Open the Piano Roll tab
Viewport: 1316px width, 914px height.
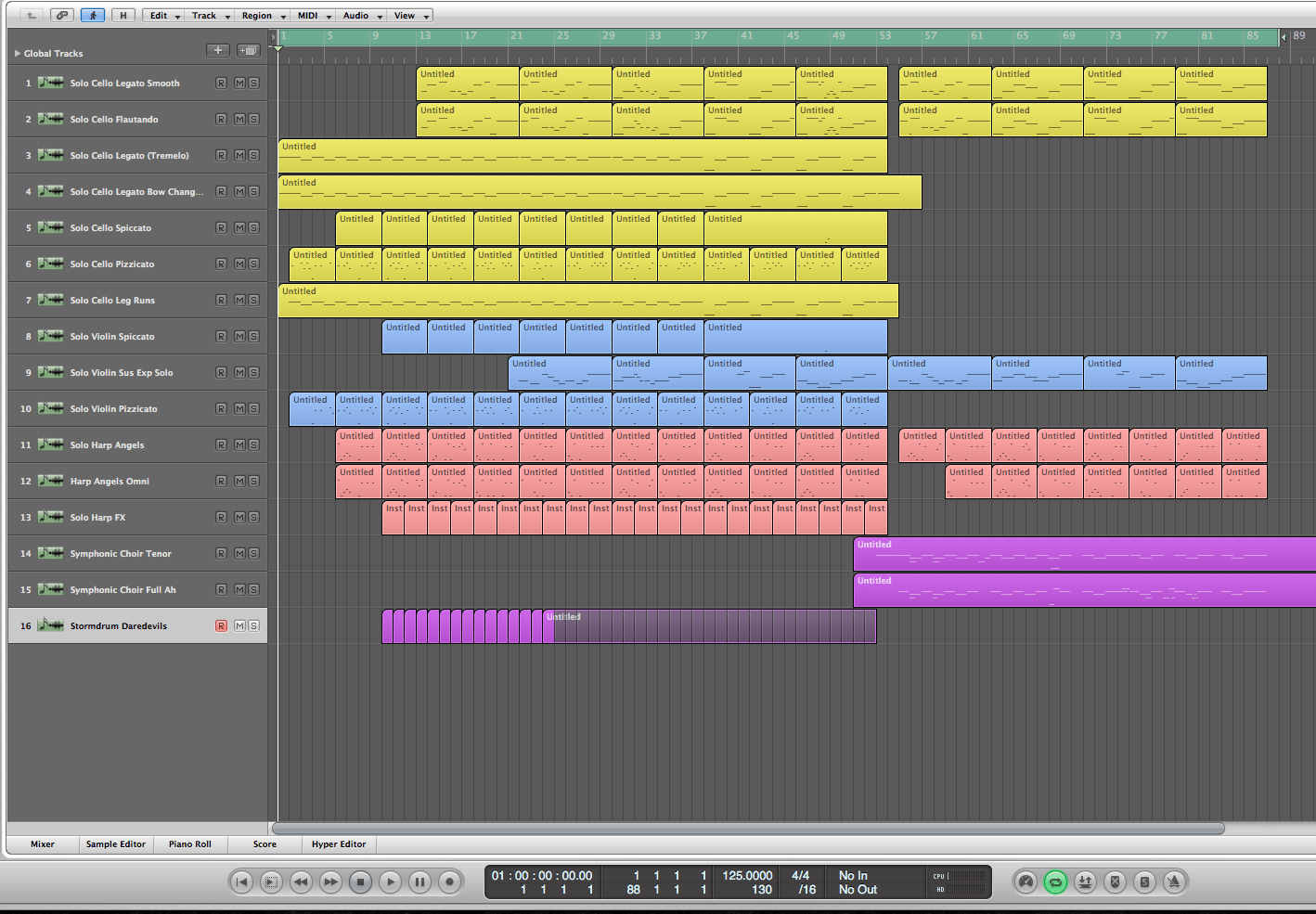(x=190, y=844)
